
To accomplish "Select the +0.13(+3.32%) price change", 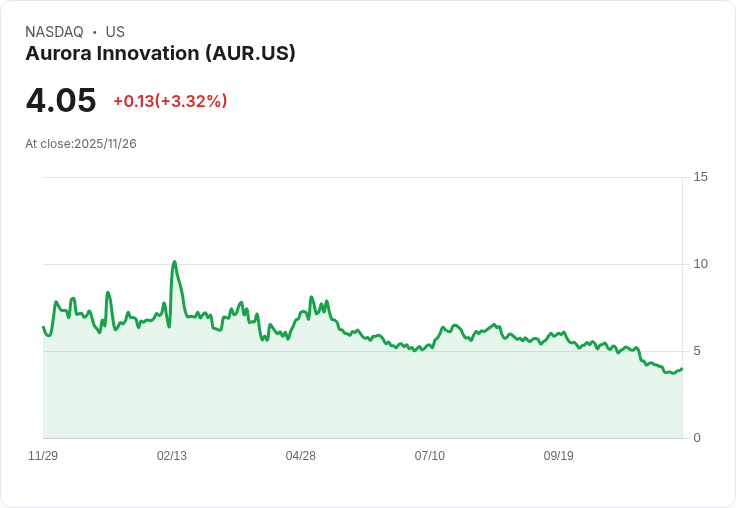I will (170, 101).
